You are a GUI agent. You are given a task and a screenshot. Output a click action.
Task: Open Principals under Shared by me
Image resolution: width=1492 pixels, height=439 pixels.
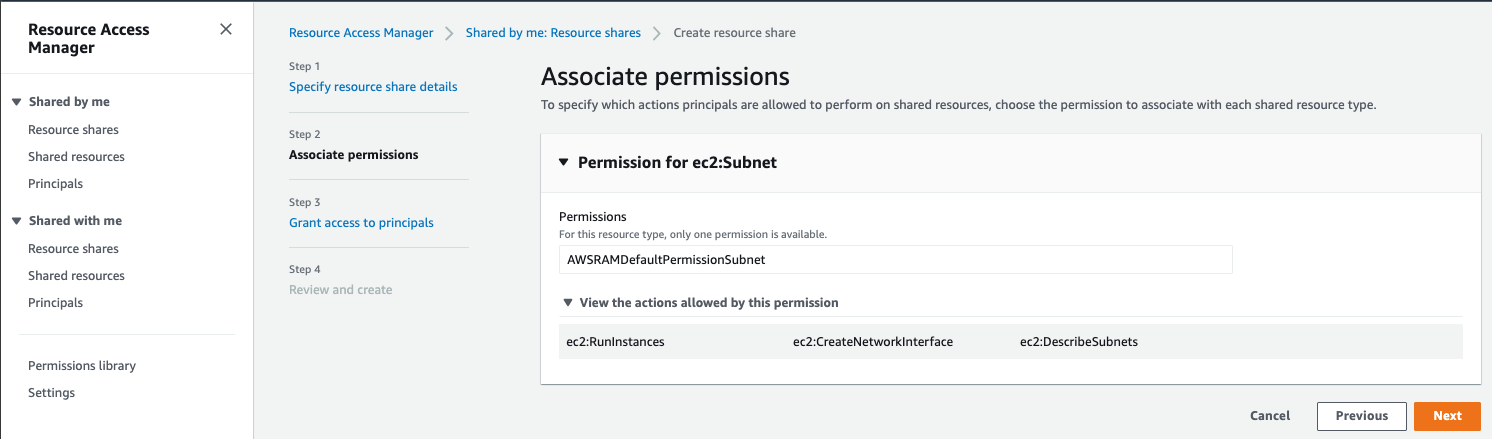[55, 184]
